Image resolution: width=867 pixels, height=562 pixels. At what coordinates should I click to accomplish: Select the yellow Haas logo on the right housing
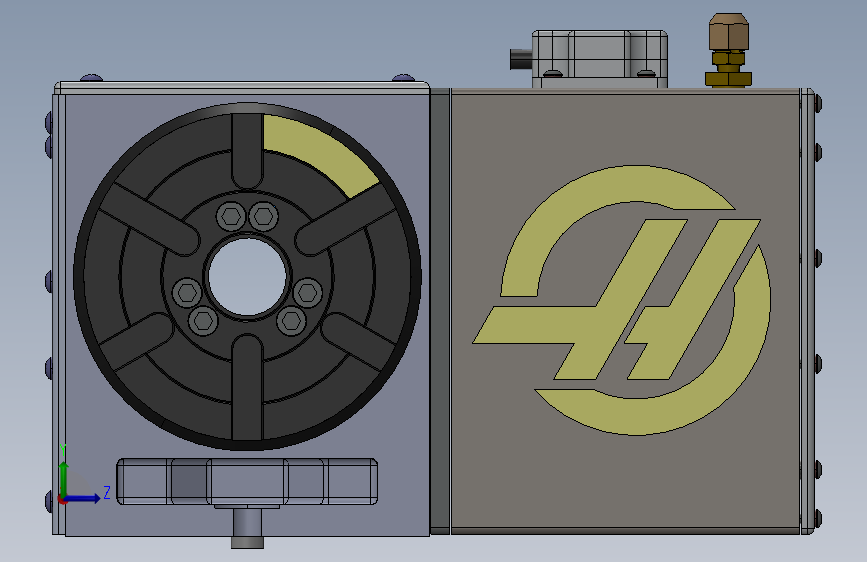tap(622, 300)
